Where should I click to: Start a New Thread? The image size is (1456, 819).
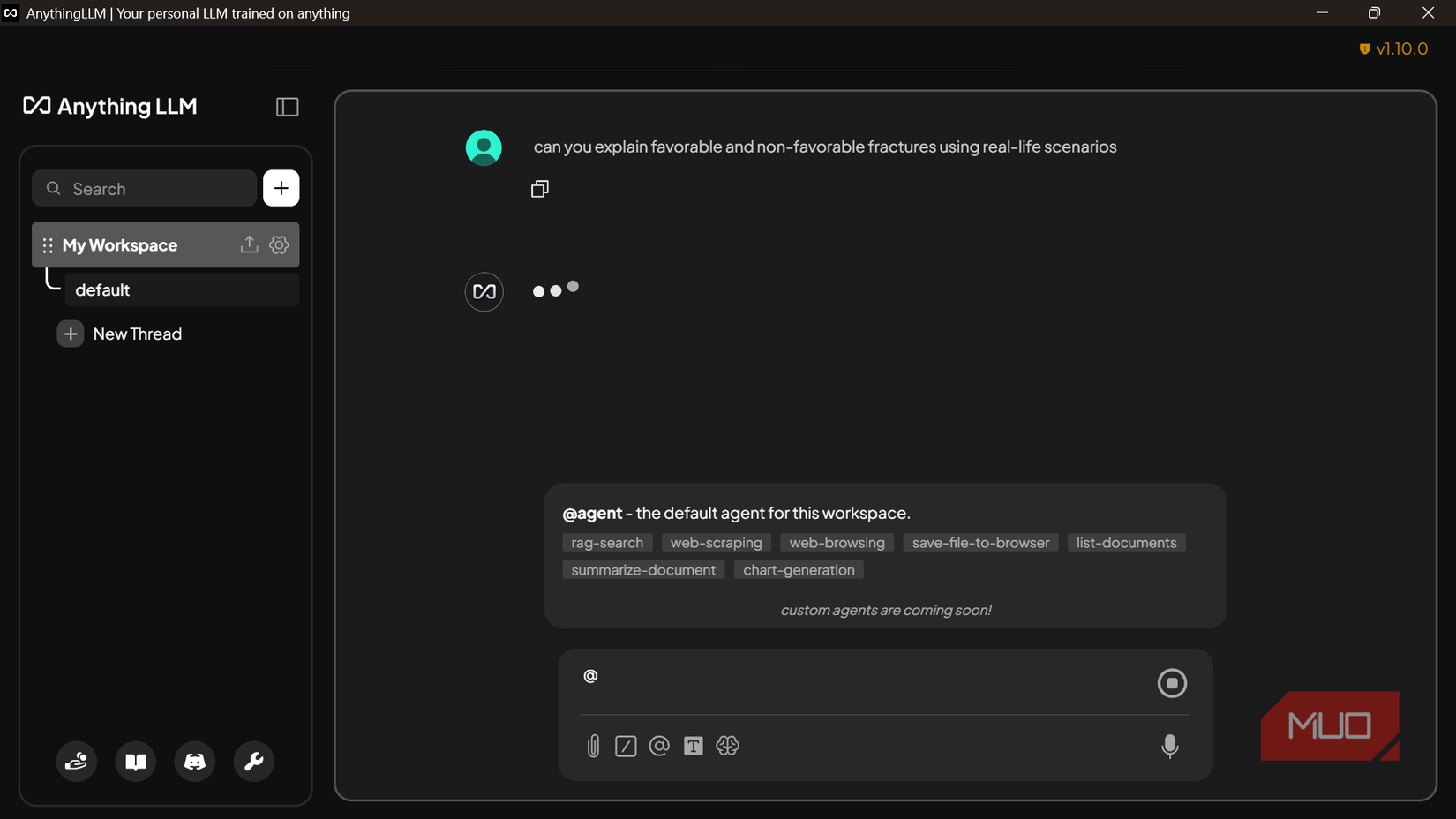(138, 334)
